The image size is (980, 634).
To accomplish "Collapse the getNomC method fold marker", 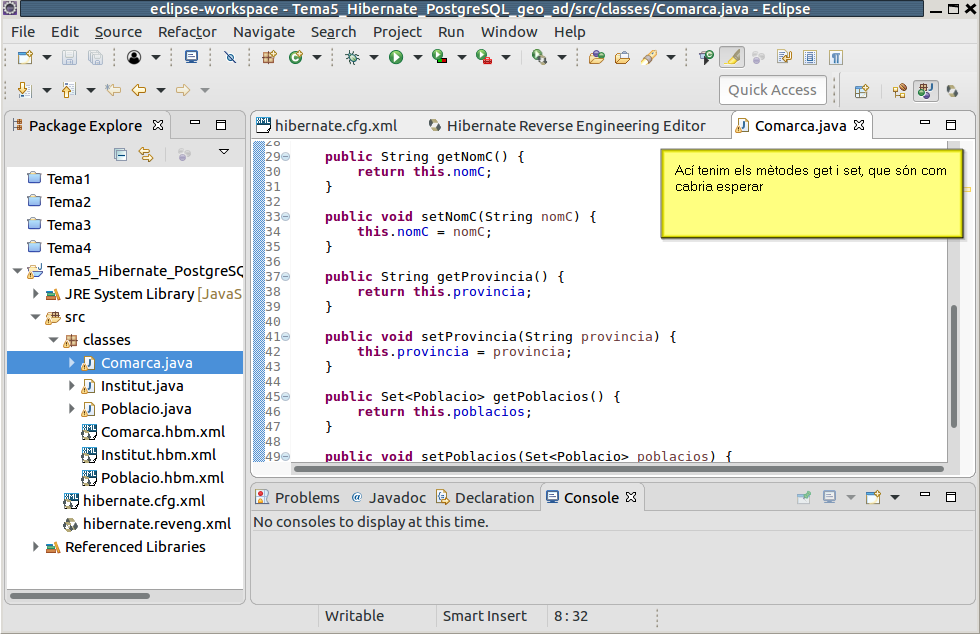I will coord(286,157).
